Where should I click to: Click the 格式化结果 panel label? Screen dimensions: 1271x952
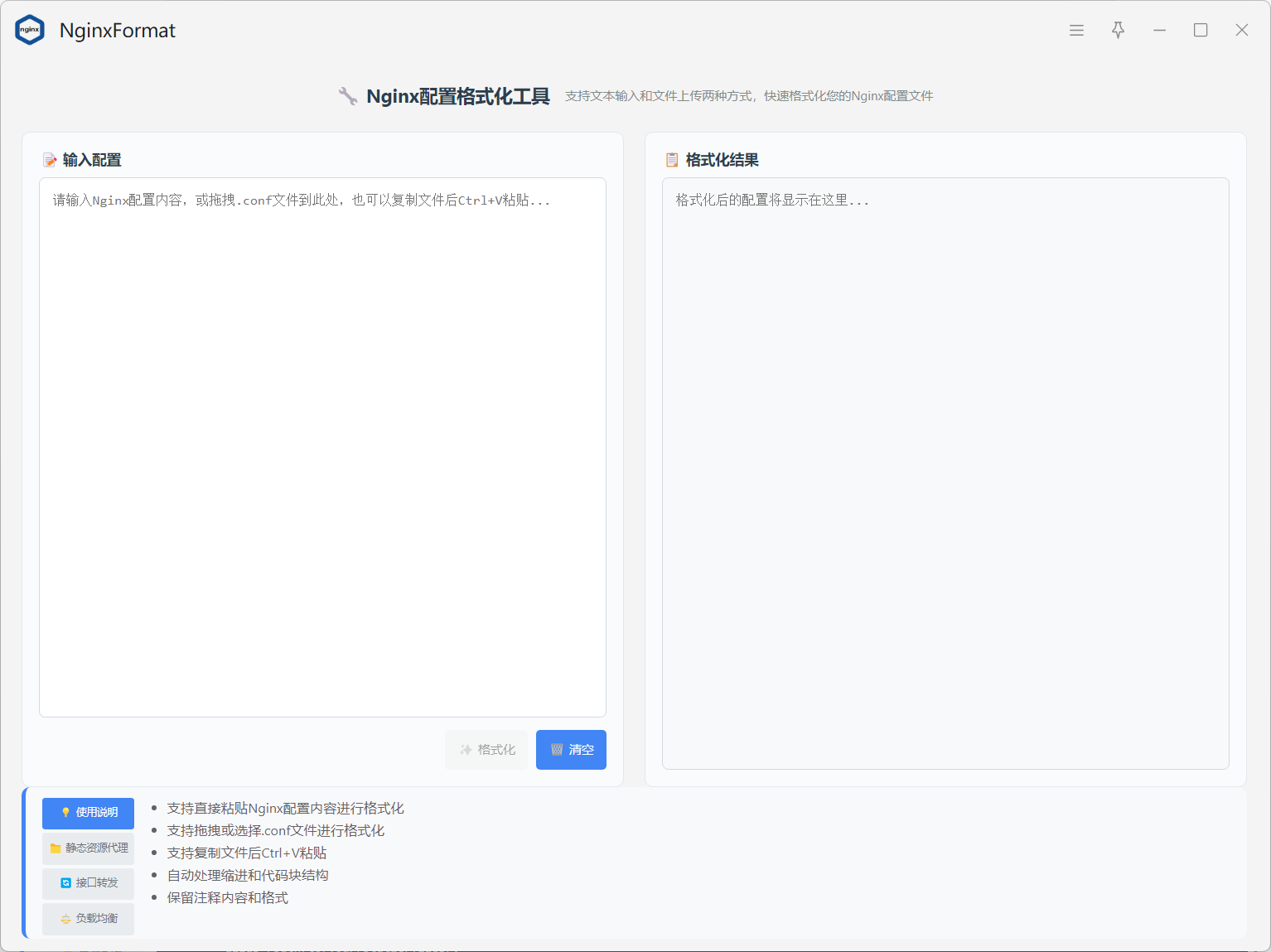click(x=722, y=160)
